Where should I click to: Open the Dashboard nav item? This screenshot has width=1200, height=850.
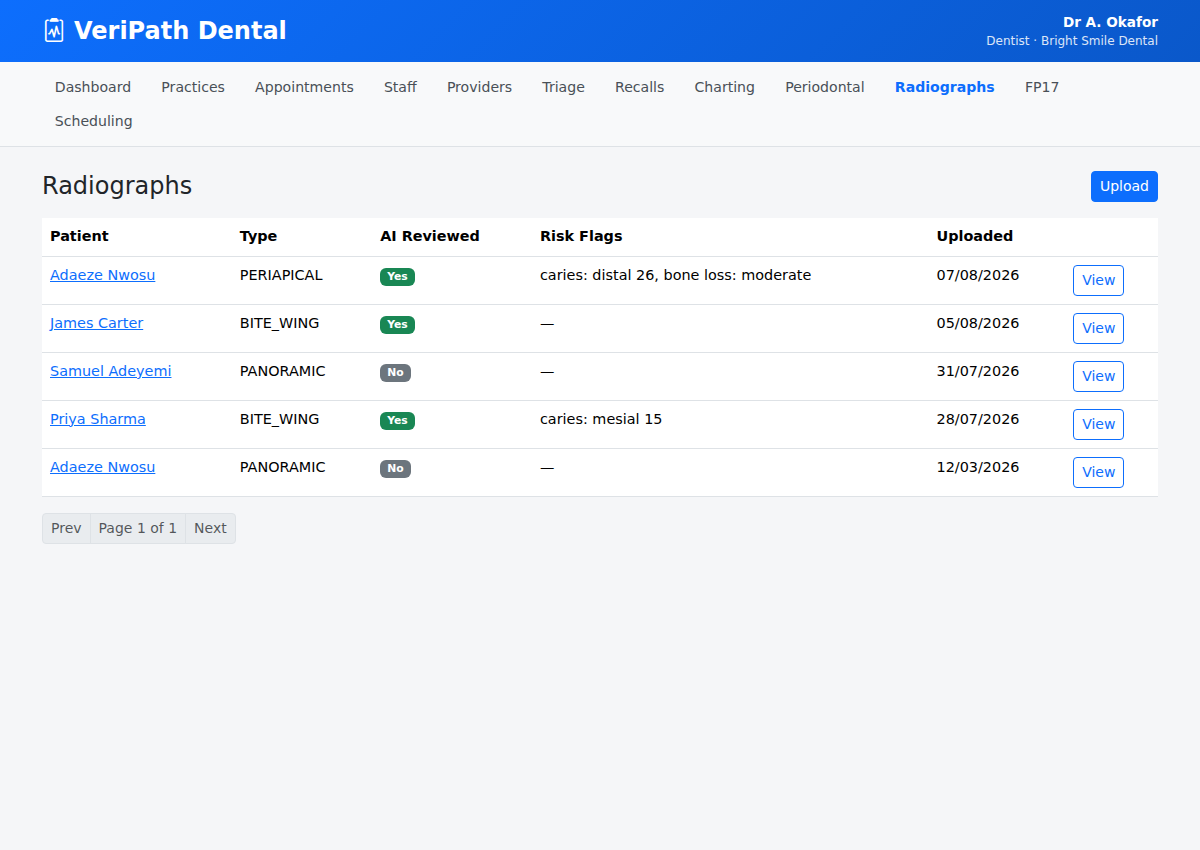(93, 87)
